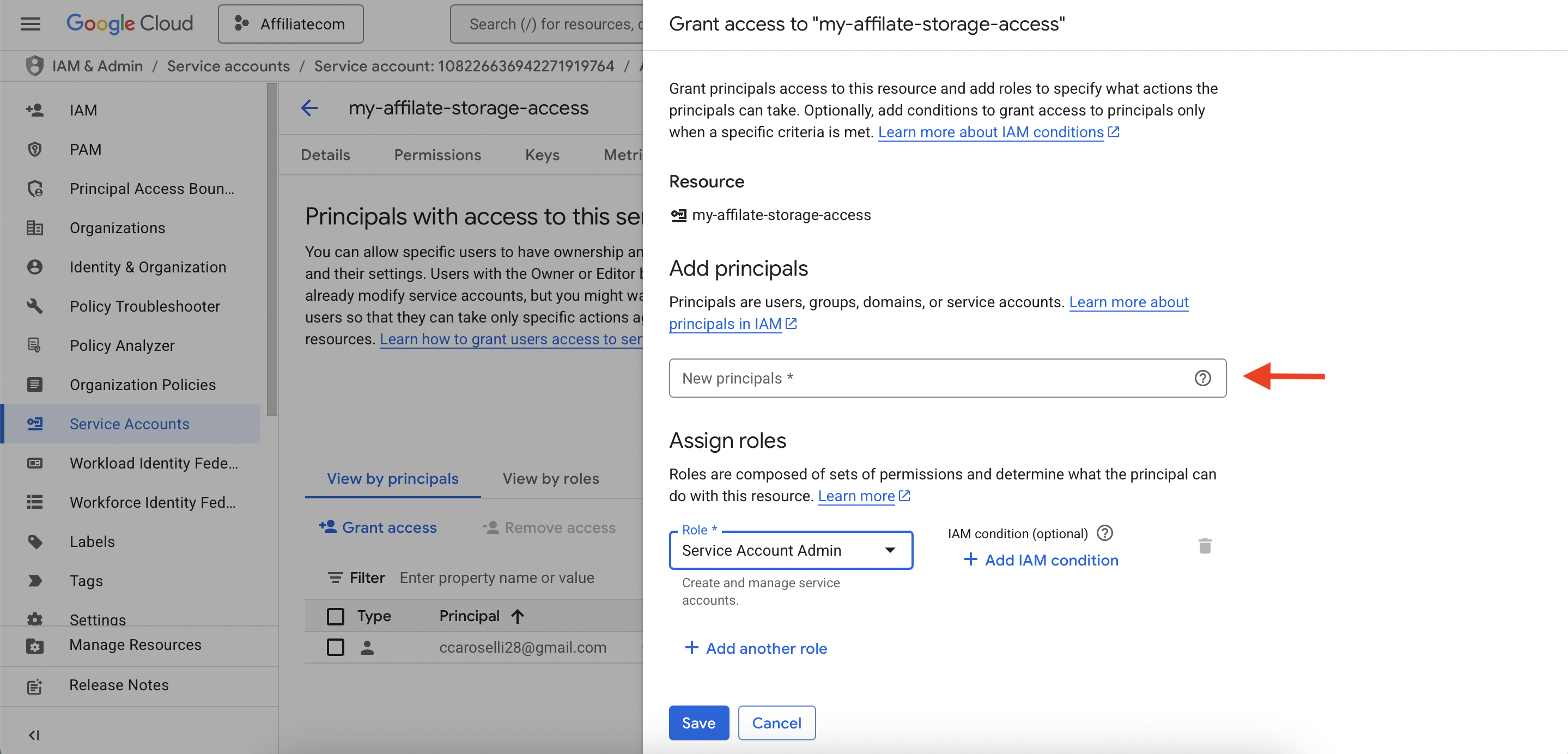This screenshot has width=1568, height=754.
Task: Toggle the select-all header checkbox
Action: tap(336, 616)
